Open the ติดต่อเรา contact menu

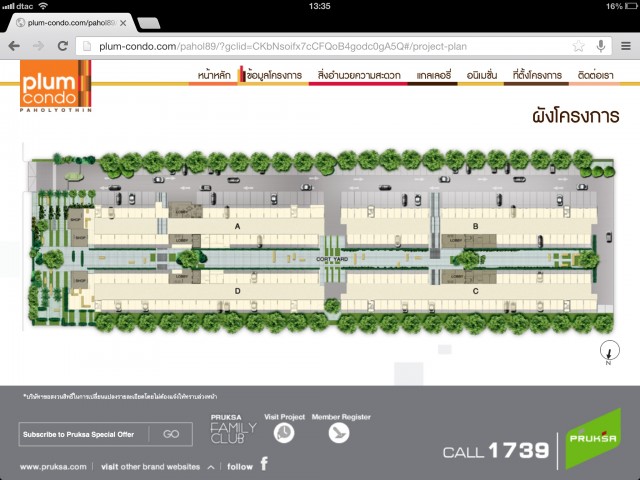point(596,76)
